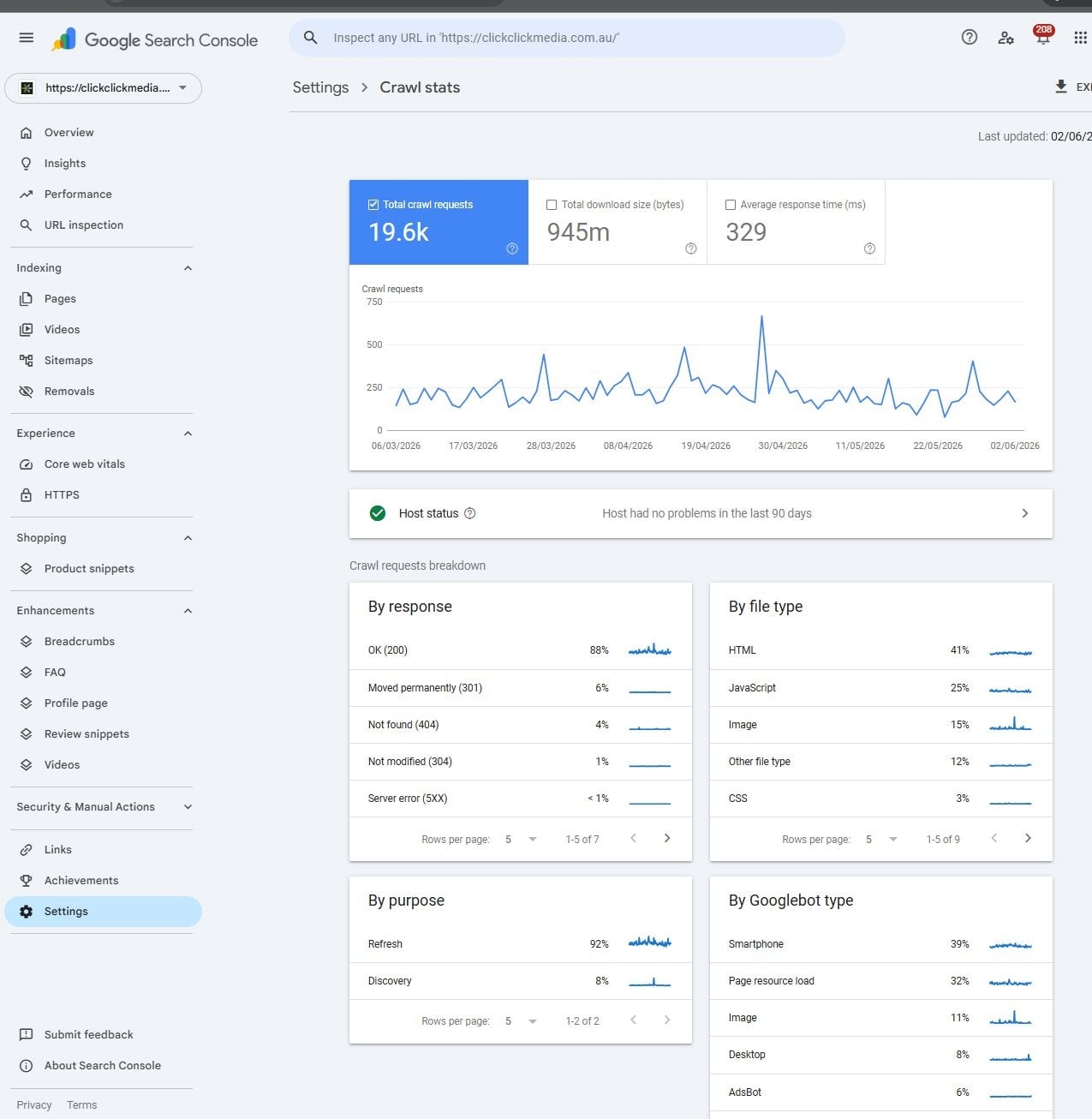Click the Removals icon in sidebar
1092x1119 pixels.
tap(26, 392)
